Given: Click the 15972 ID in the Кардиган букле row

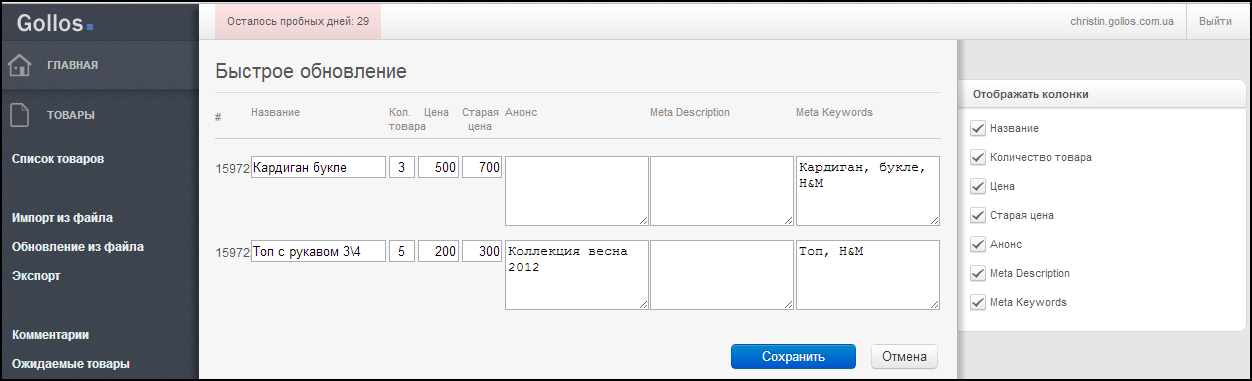Looking at the screenshot, I should [x=232, y=168].
